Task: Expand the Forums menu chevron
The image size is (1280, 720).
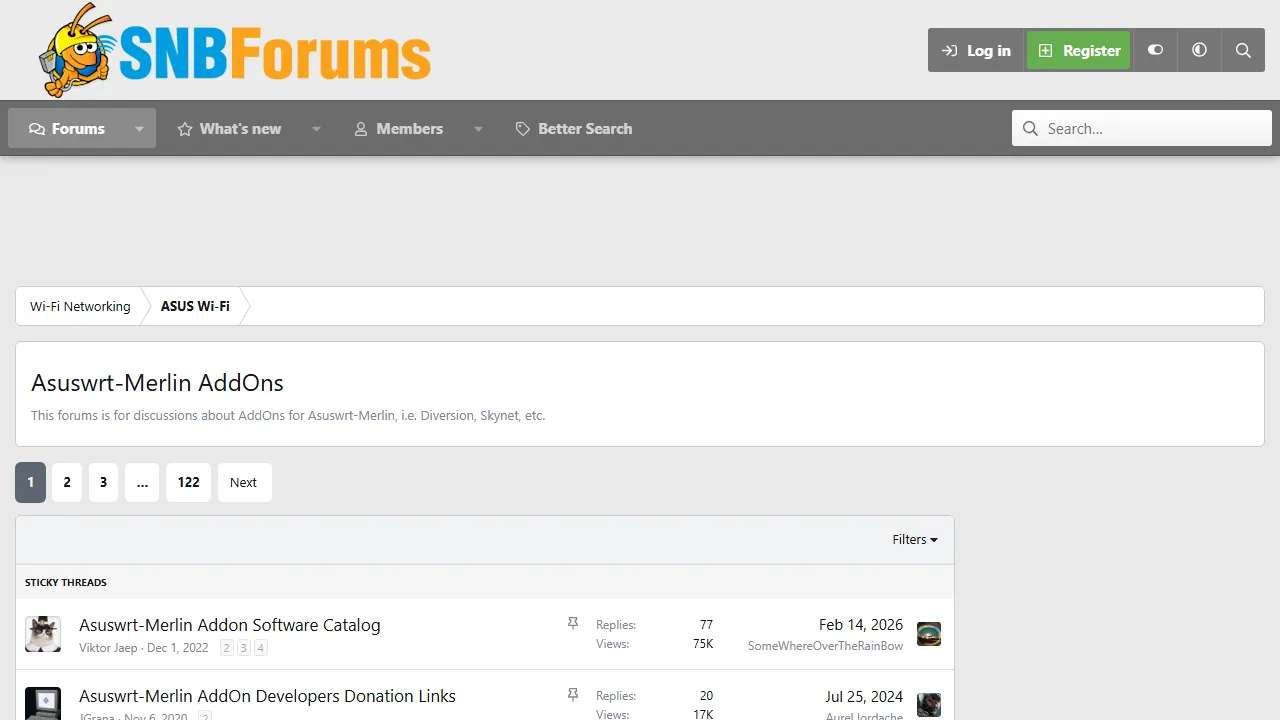Action: coord(139,128)
